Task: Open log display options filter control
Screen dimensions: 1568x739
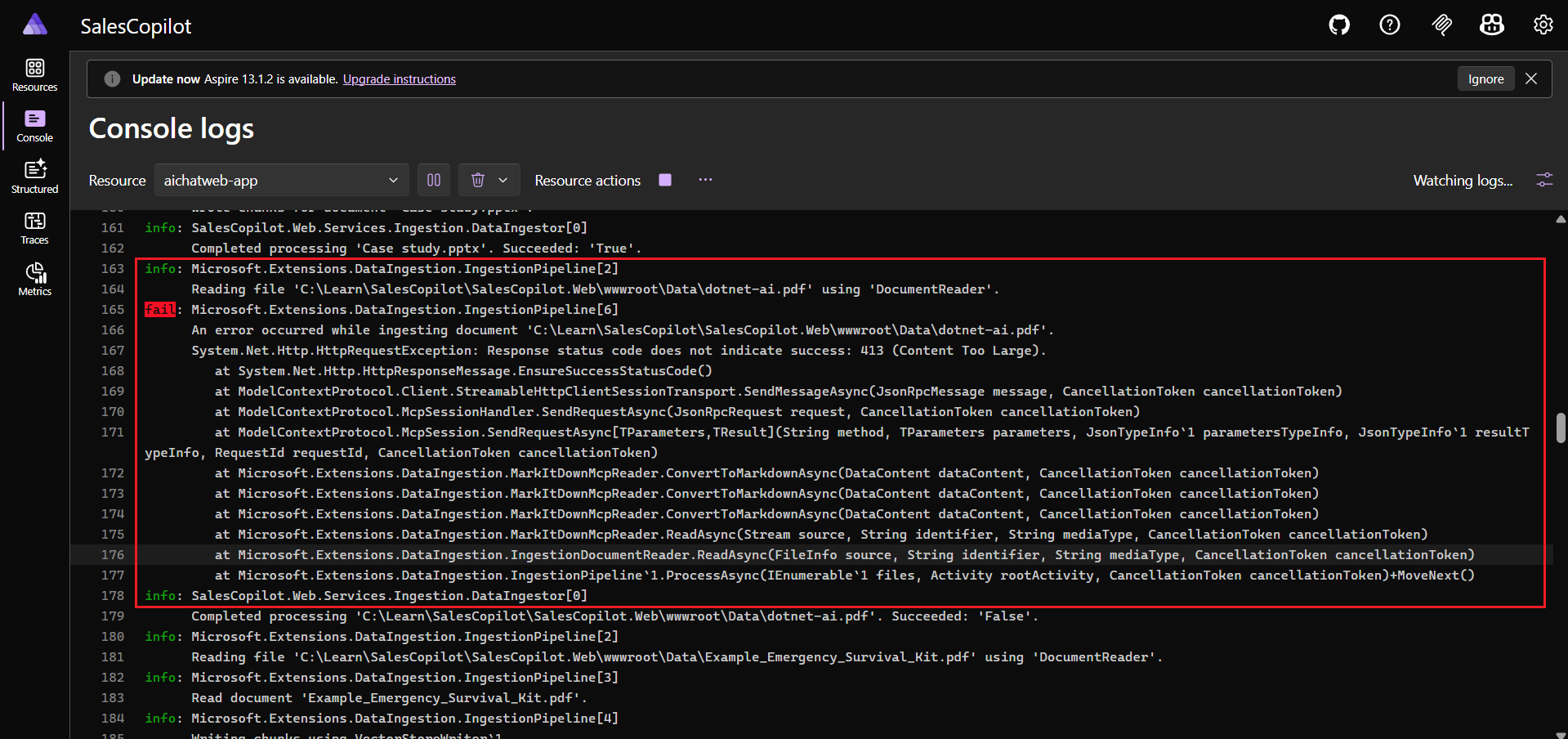Action: (1544, 180)
